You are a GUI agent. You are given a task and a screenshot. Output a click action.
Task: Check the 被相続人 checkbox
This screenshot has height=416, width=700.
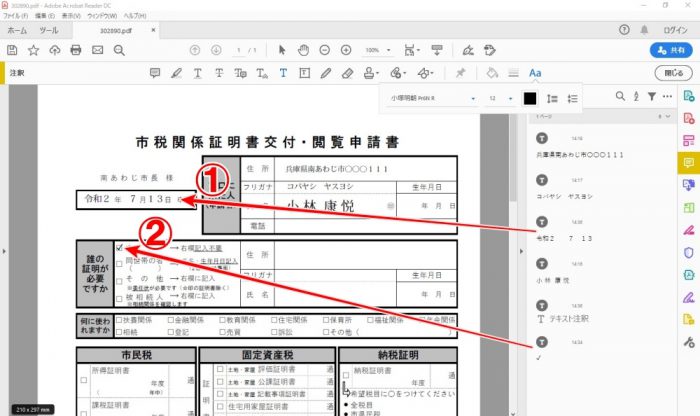click(x=119, y=299)
